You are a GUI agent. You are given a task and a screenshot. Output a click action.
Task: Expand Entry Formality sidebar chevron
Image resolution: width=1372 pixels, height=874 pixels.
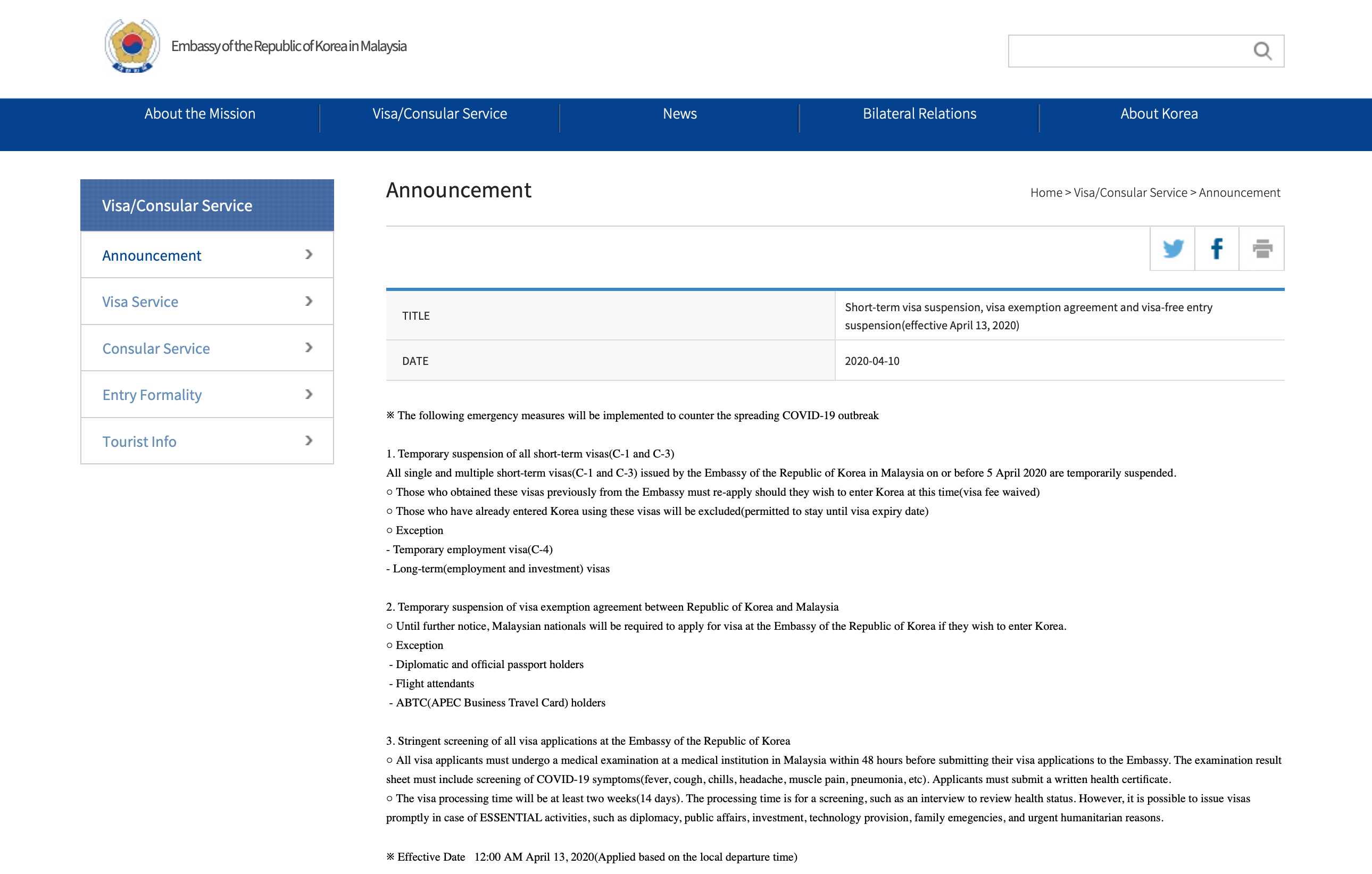pos(309,394)
